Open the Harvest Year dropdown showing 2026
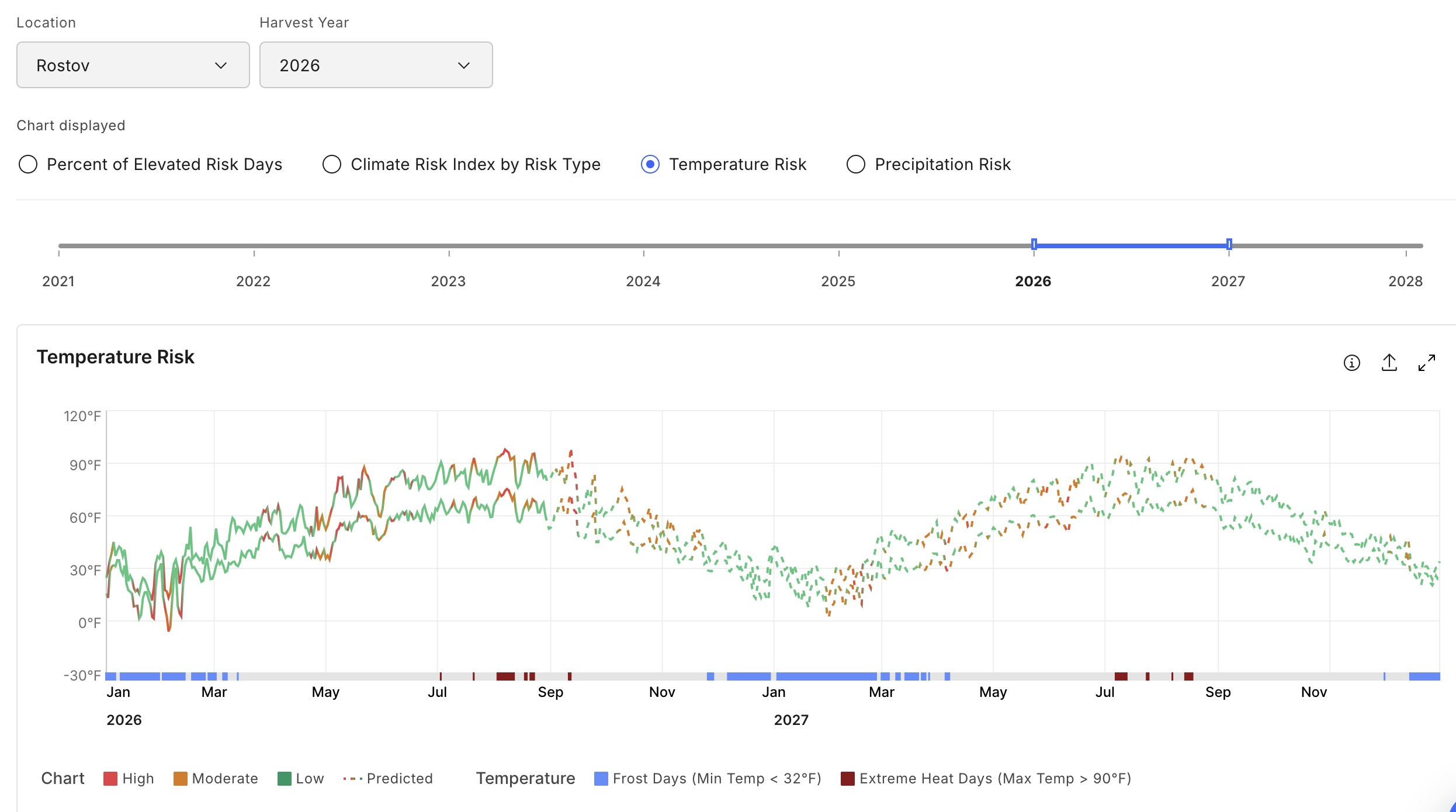This screenshot has width=1456, height=812. point(376,65)
